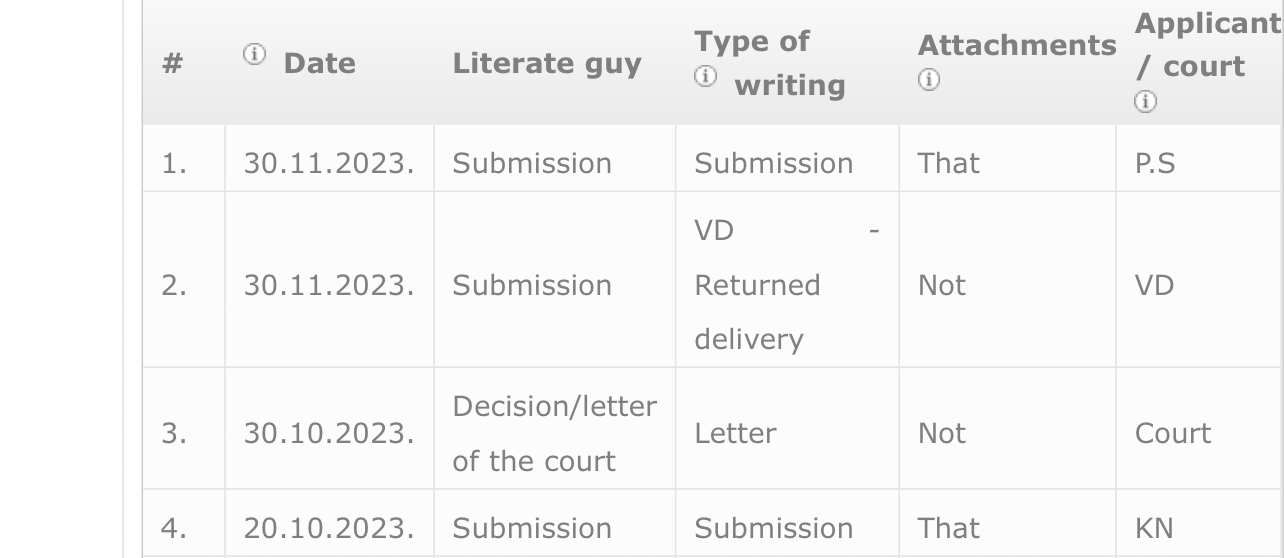Open row 4 attachments marked That
The image size is (1284, 558).
(x=949, y=528)
